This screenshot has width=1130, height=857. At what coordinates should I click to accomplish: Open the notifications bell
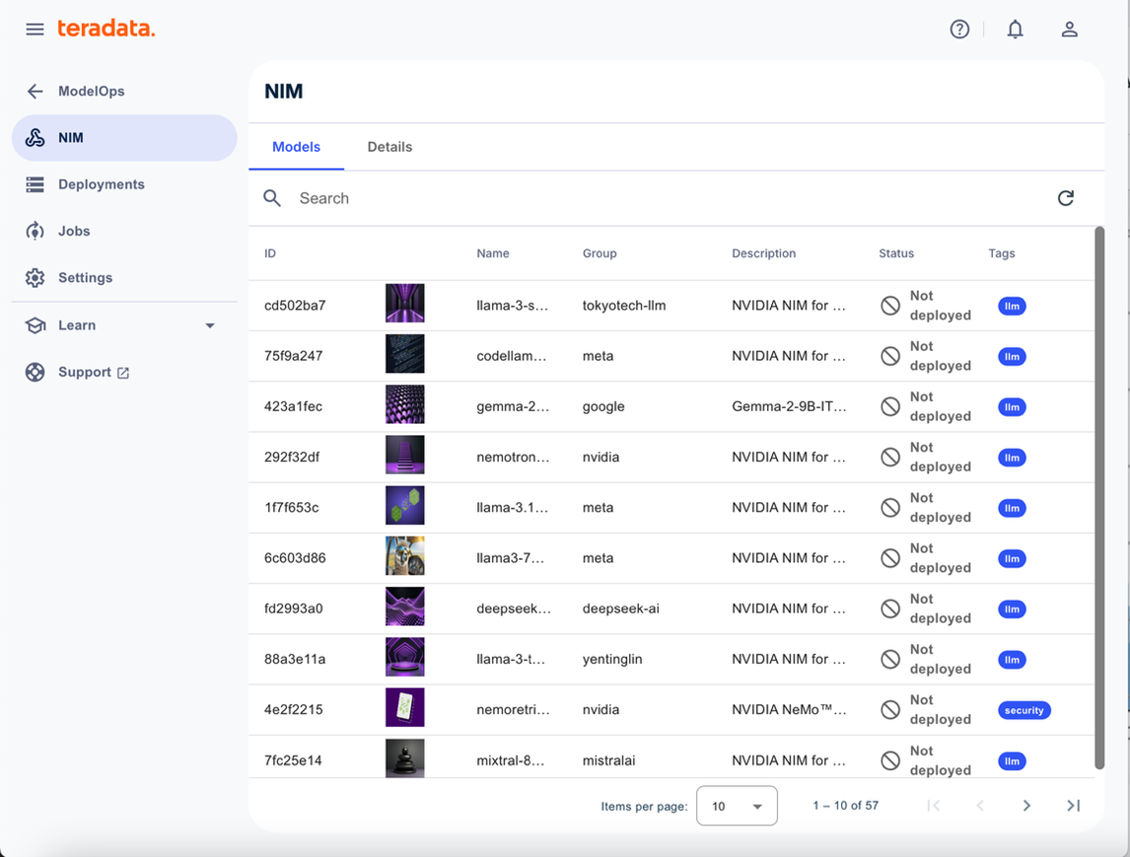tap(1014, 29)
